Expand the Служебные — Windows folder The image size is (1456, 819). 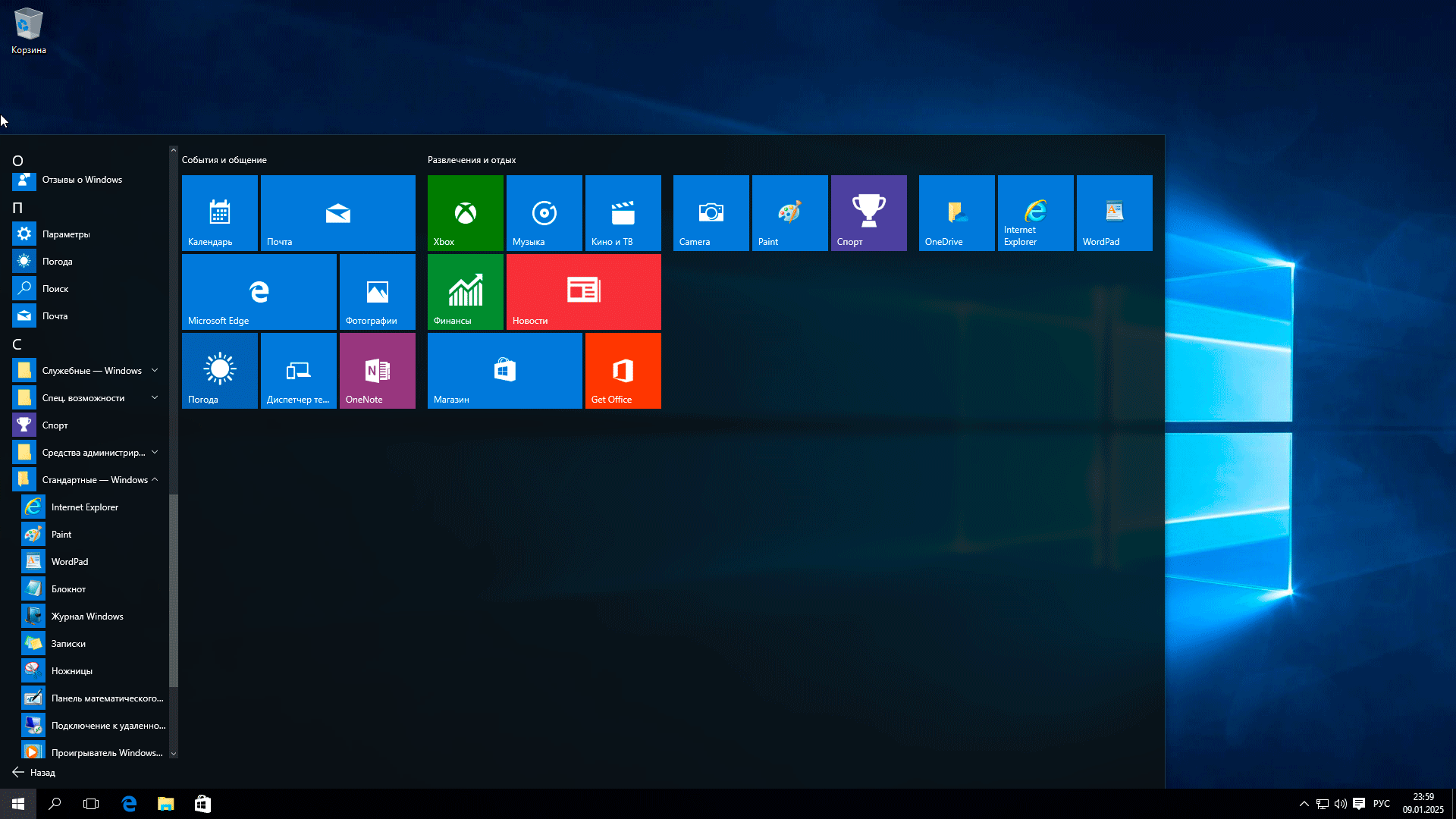(x=89, y=371)
